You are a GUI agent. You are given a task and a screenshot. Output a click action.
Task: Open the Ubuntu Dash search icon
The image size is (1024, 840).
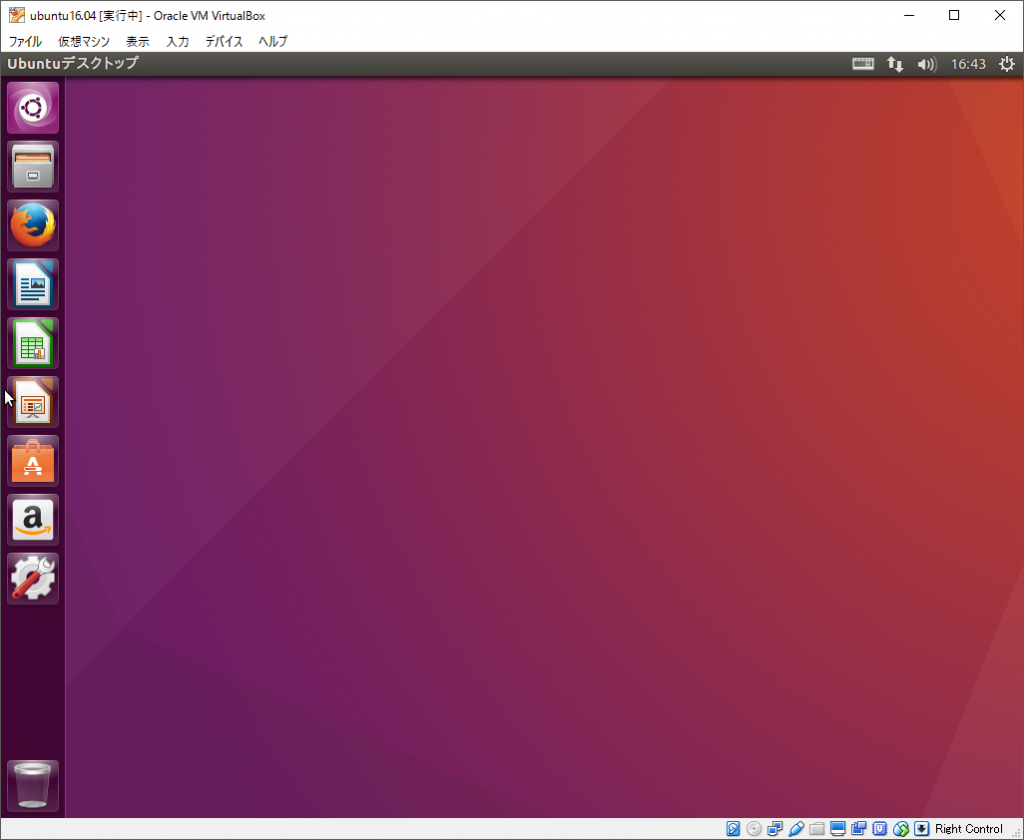click(x=32, y=107)
